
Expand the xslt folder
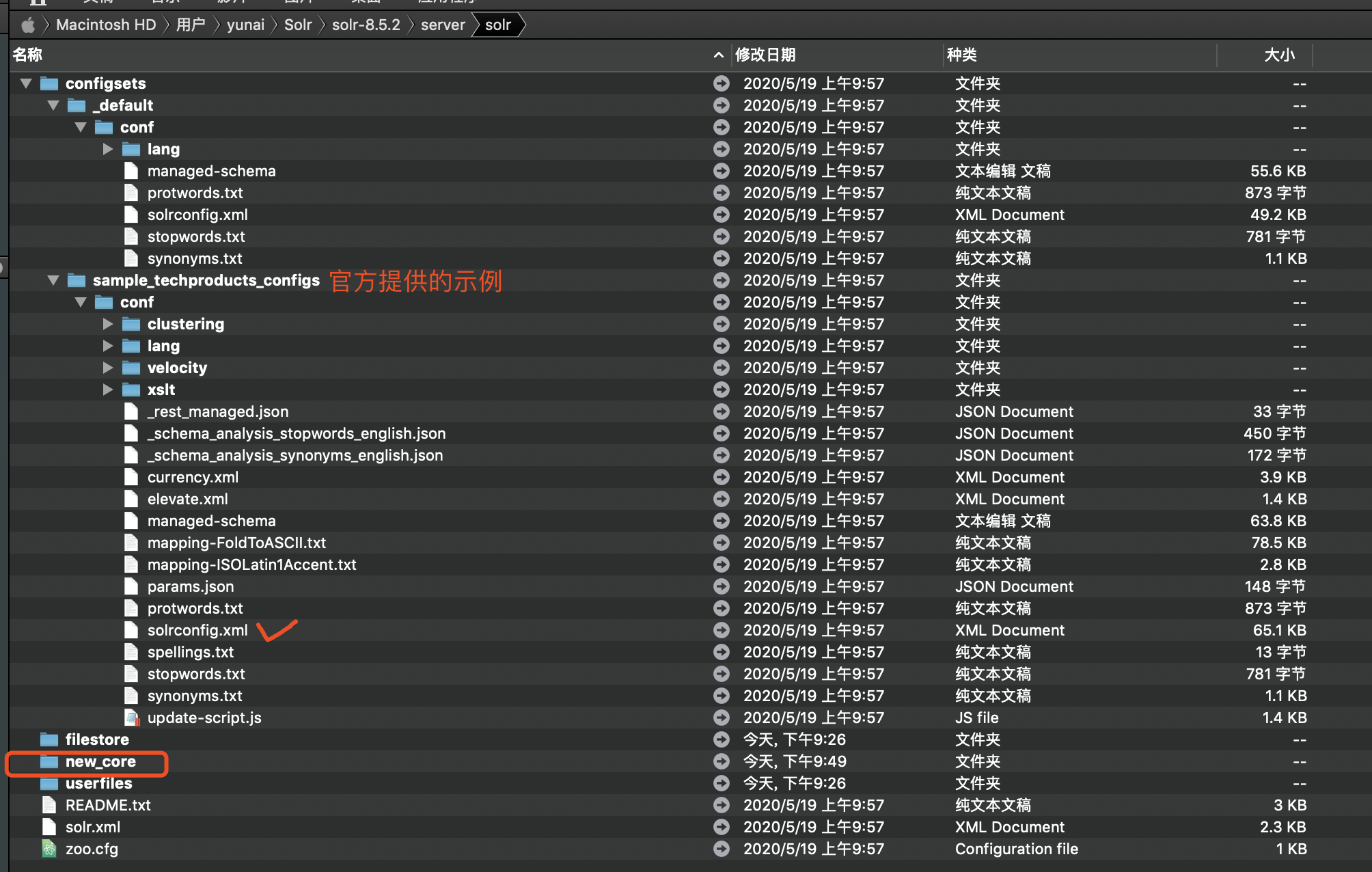[108, 390]
